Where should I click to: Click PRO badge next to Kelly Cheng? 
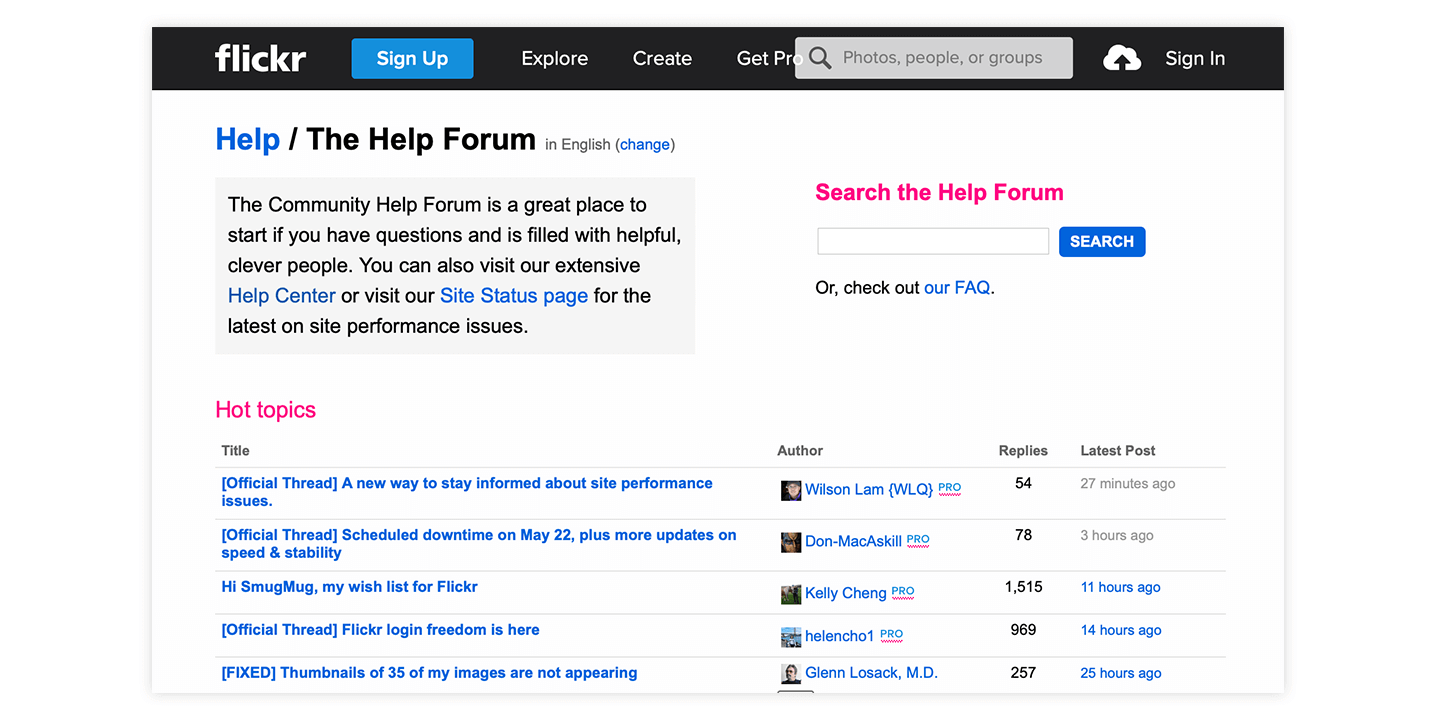click(903, 592)
